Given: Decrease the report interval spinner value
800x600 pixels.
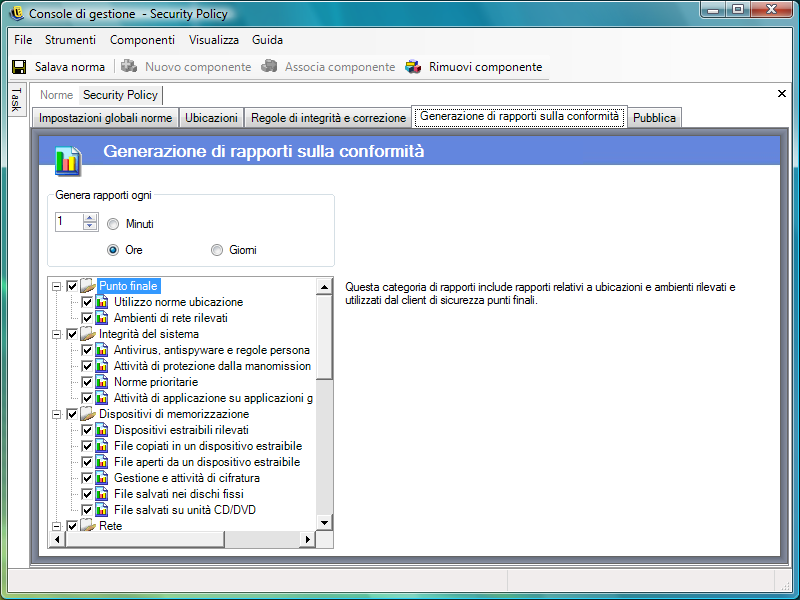Looking at the screenshot, I should pos(90,226).
